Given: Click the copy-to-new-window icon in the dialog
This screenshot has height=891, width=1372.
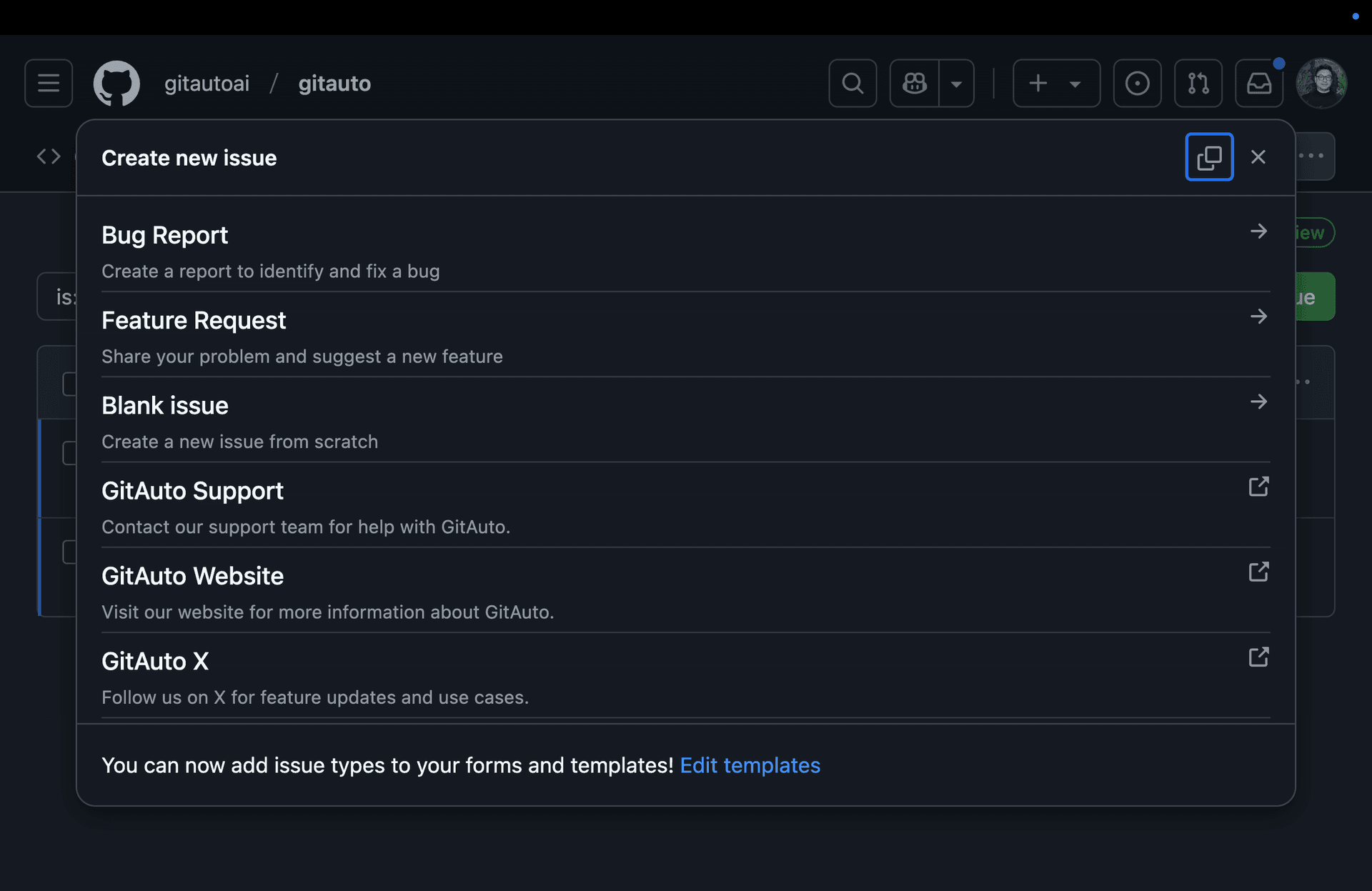Looking at the screenshot, I should (1209, 156).
